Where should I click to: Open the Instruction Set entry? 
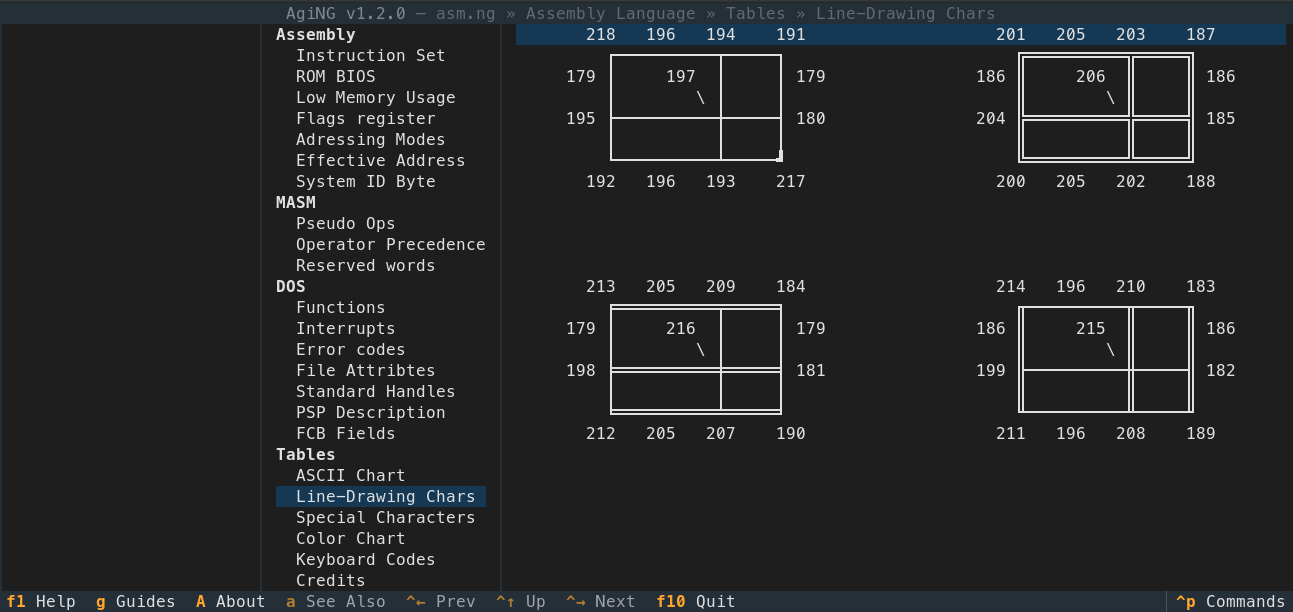(371, 56)
